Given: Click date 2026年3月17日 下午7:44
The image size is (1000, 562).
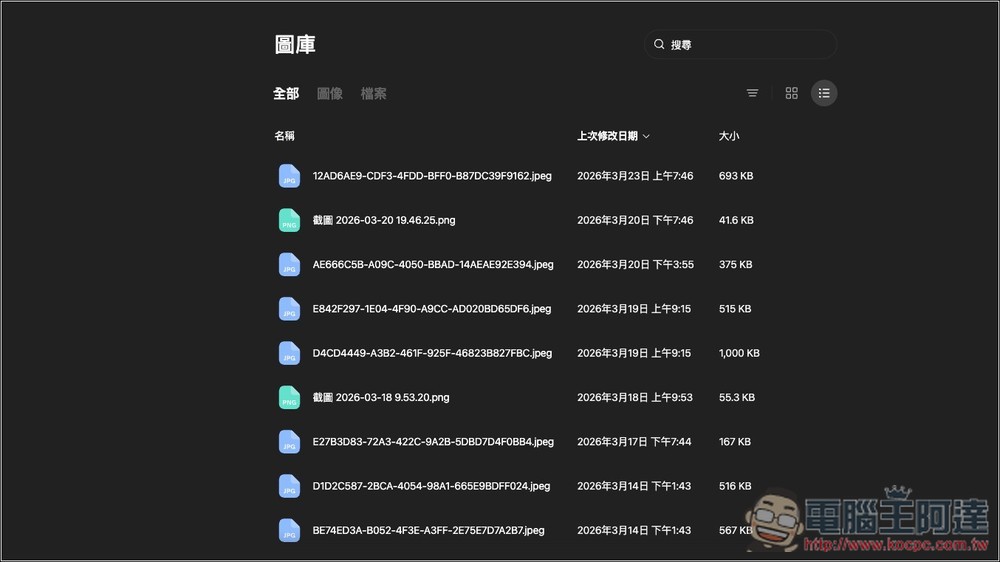Looking at the screenshot, I should (x=634, y=442).
